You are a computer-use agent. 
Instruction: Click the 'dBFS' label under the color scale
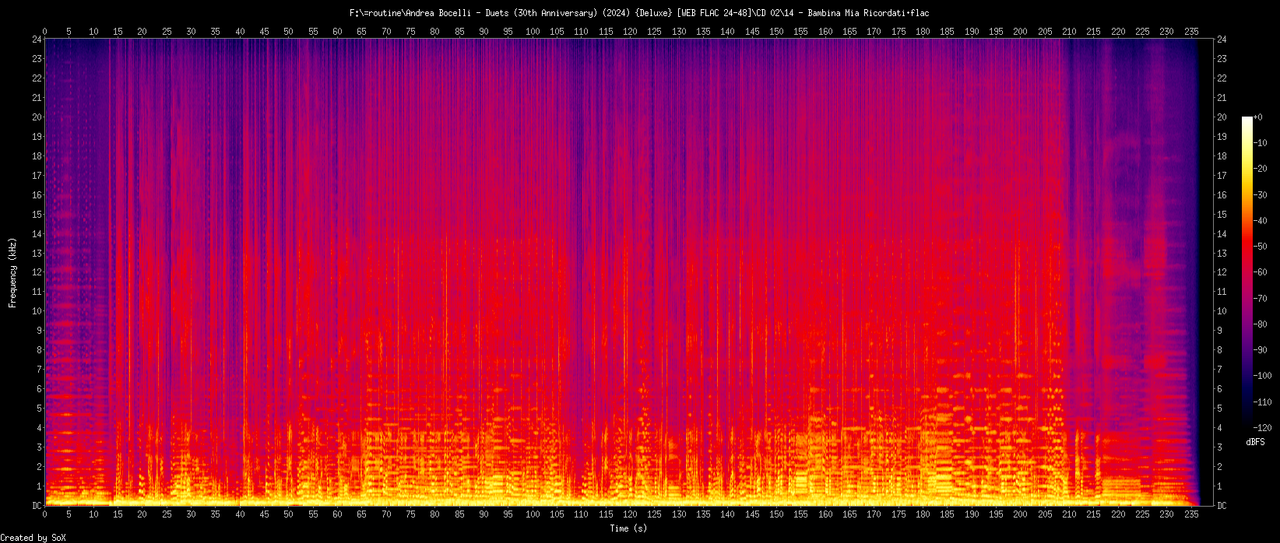tap(1256, 441)
